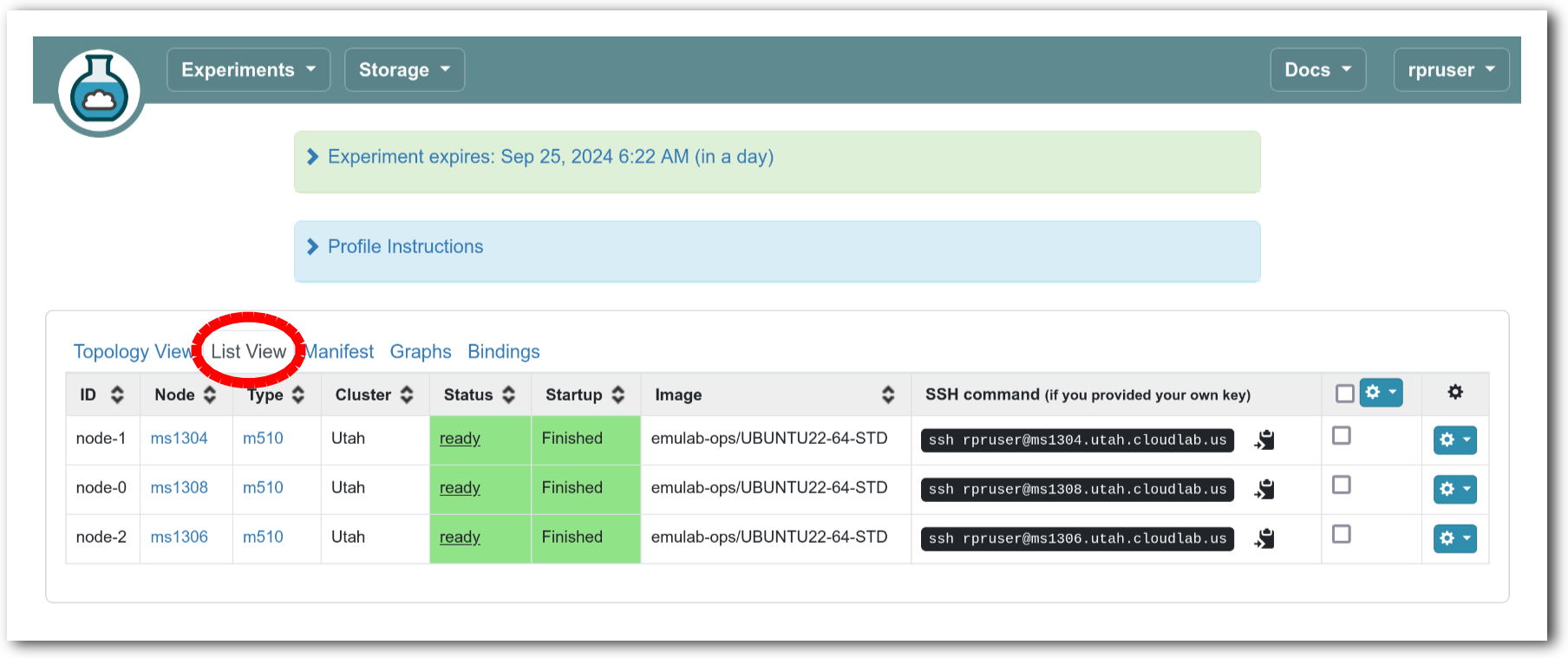Viewport: 1568px width, 658px height.
Task: Click emulab-ops/UBUNTU22-64-STD image for node-2
Action: (769, 537)
